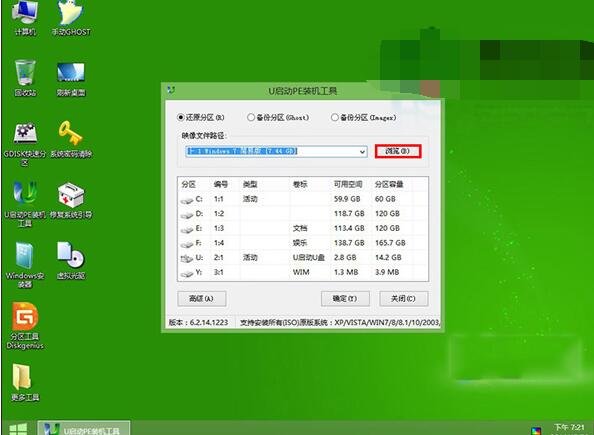
Task: Click the 可用空间 column header
Action: point(348,185)
